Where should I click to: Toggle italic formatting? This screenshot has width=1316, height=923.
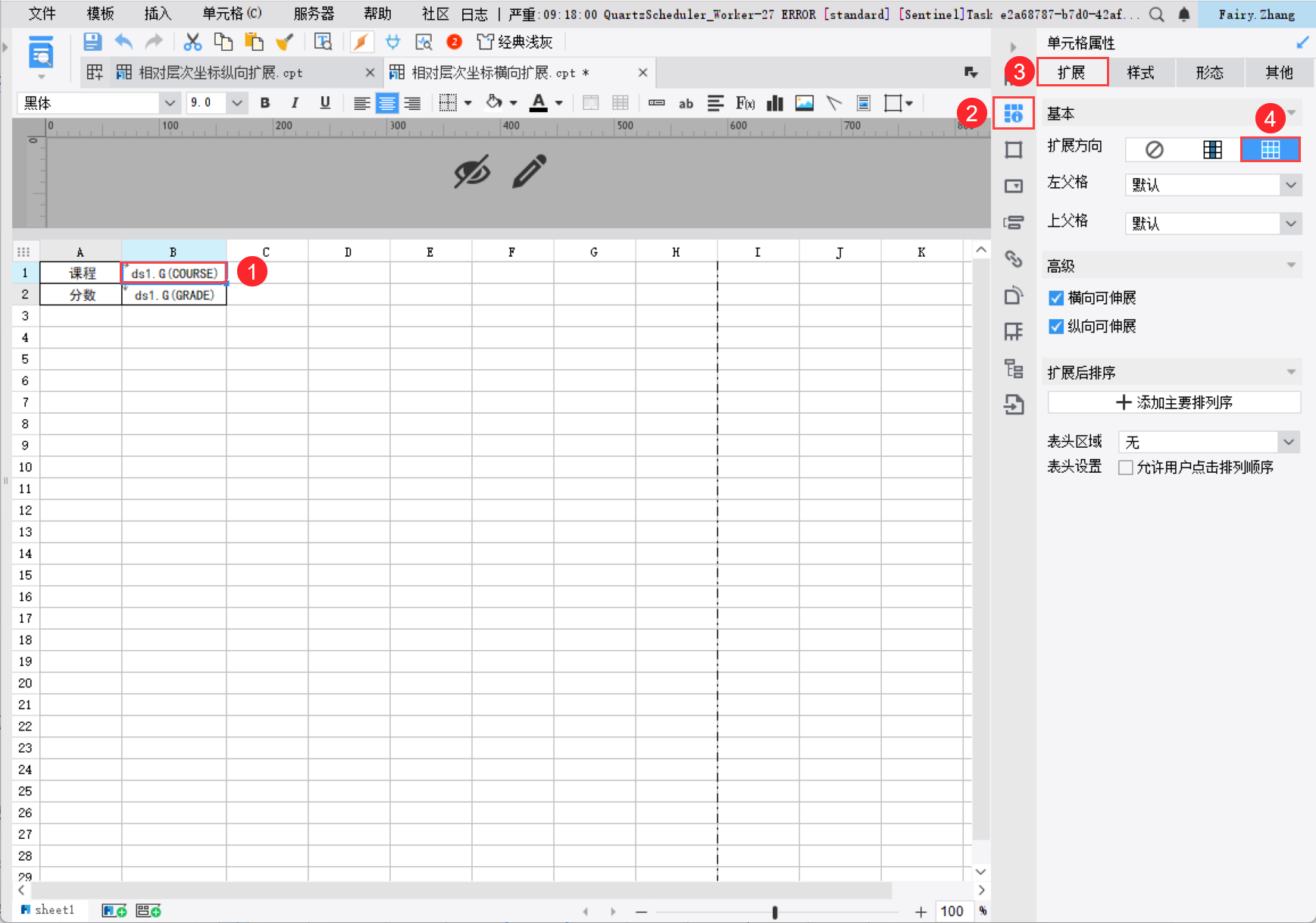click(295, 103)
